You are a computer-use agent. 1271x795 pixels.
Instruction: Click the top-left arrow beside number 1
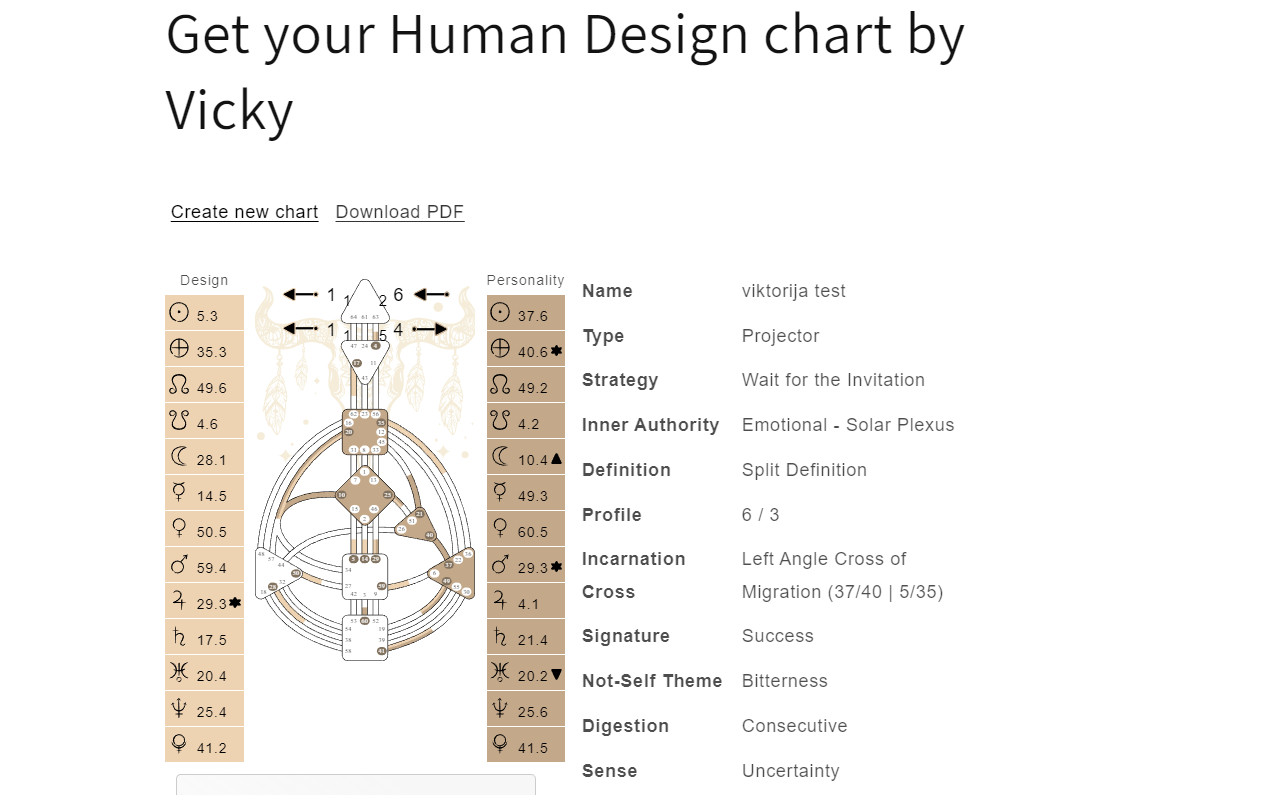click(300, 294)
